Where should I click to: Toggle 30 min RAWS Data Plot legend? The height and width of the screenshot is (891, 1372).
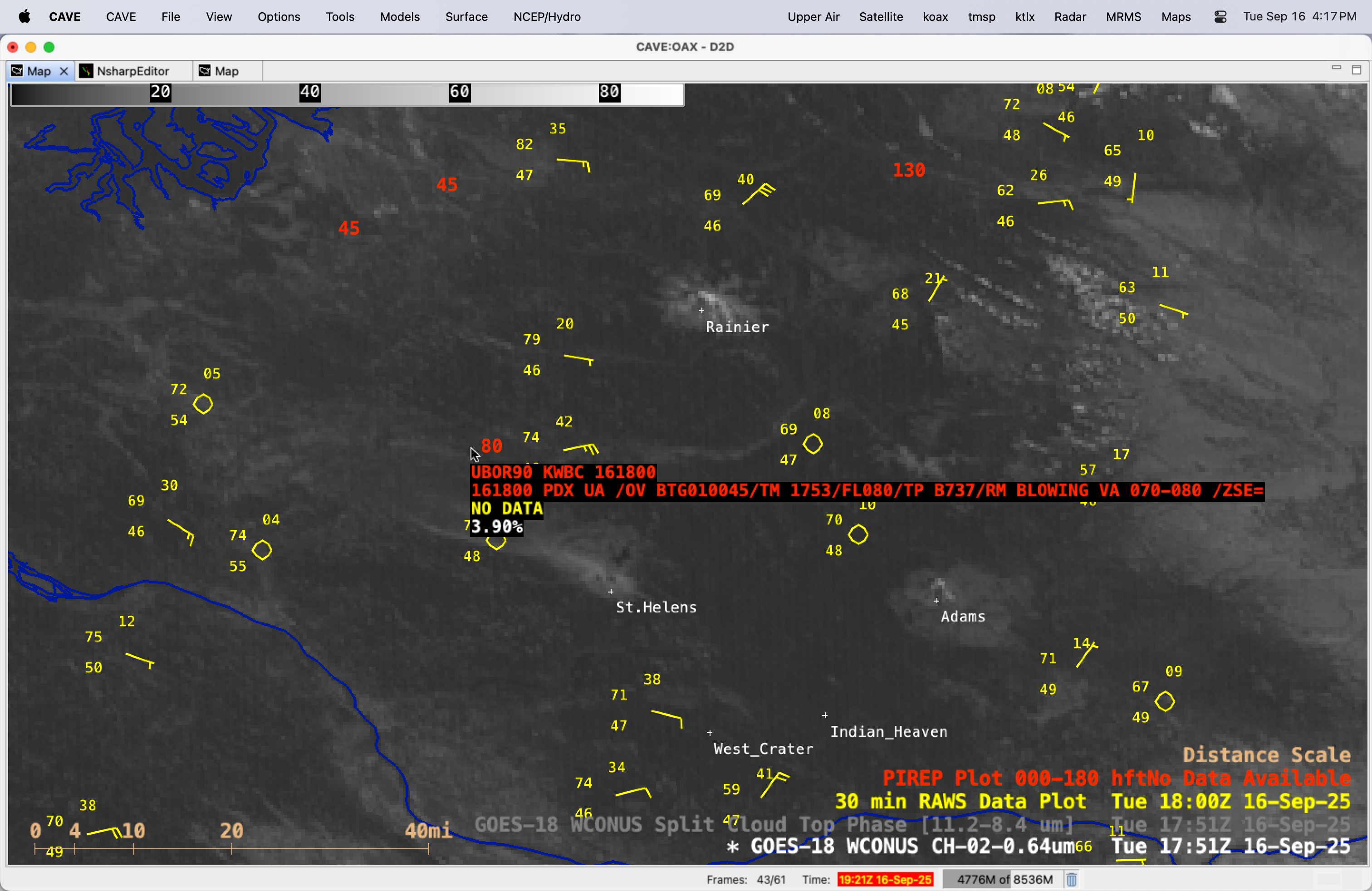click(x=960, y=801)
